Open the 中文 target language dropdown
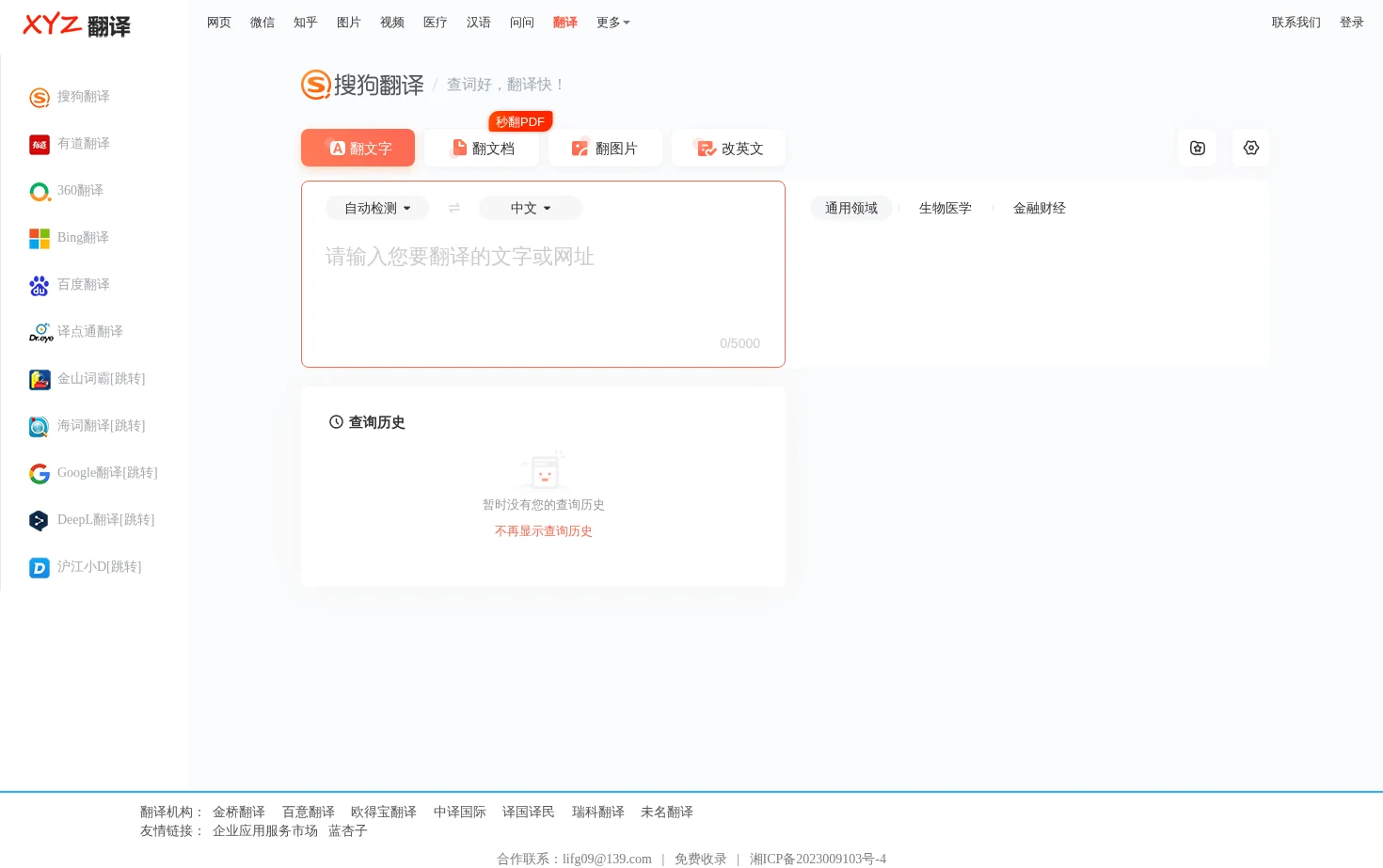Screen dimensions: 1383x868 531,208
